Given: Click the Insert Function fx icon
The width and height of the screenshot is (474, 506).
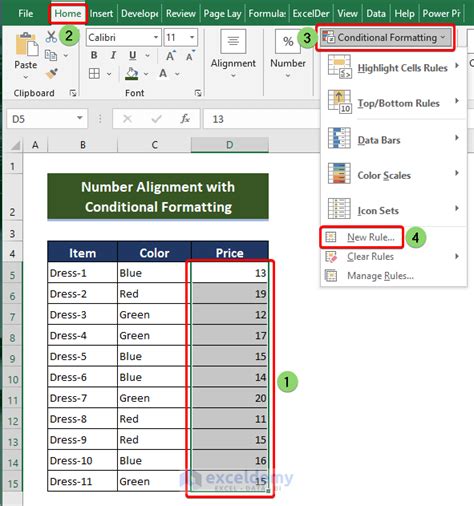Looking at the screenshot, I should (185, 119).
